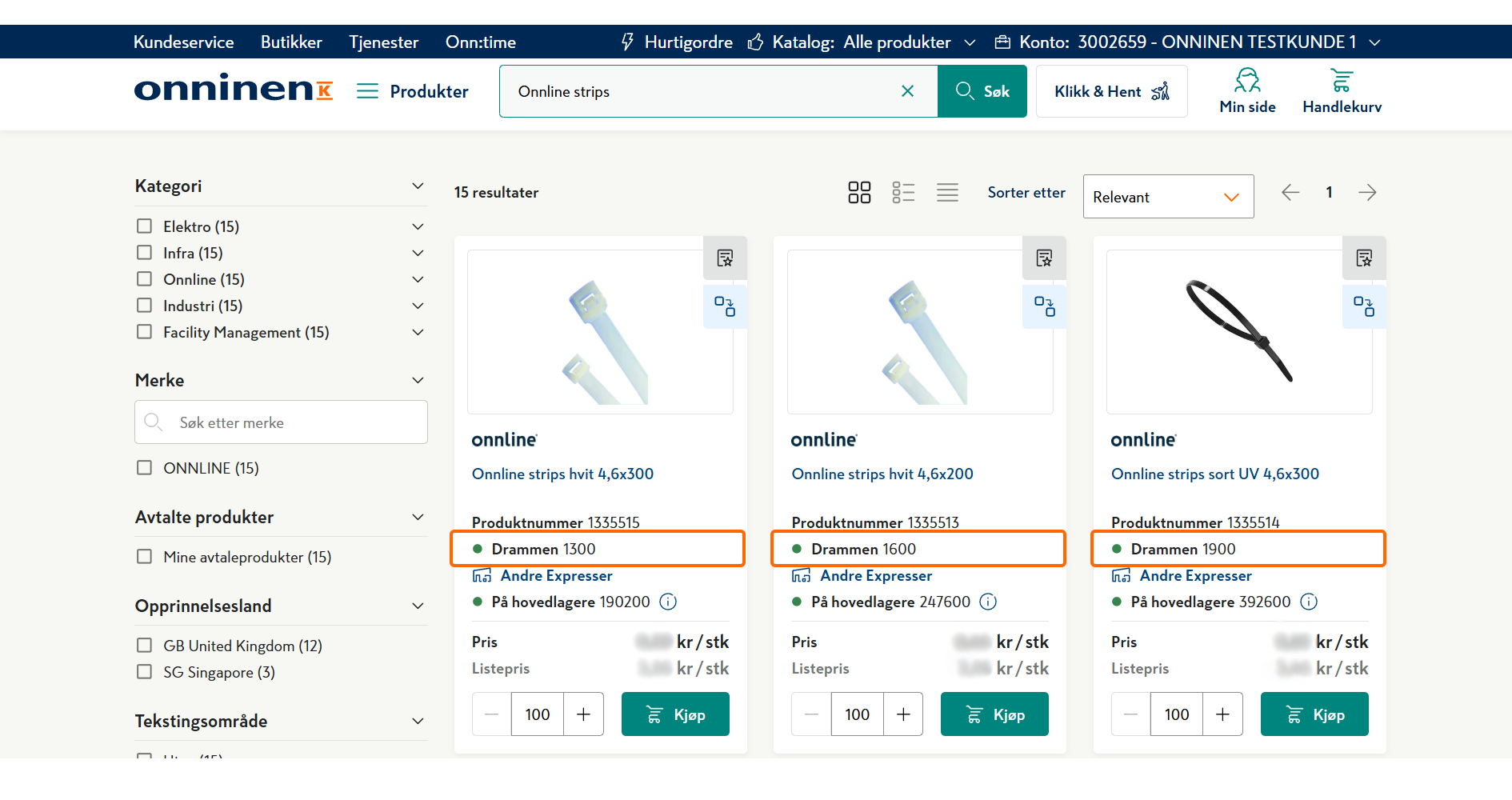The width and height of the screenshot is (1512, 800).
Task: Buy Onnline strips hvit 4,6x300 with Kjøp
Action: 675,714
